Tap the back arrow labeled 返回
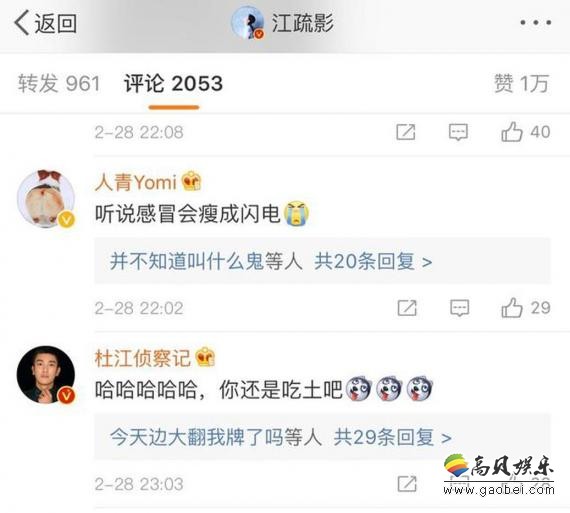The width and height of the screenshot is (570, 513). pos(45,23)
